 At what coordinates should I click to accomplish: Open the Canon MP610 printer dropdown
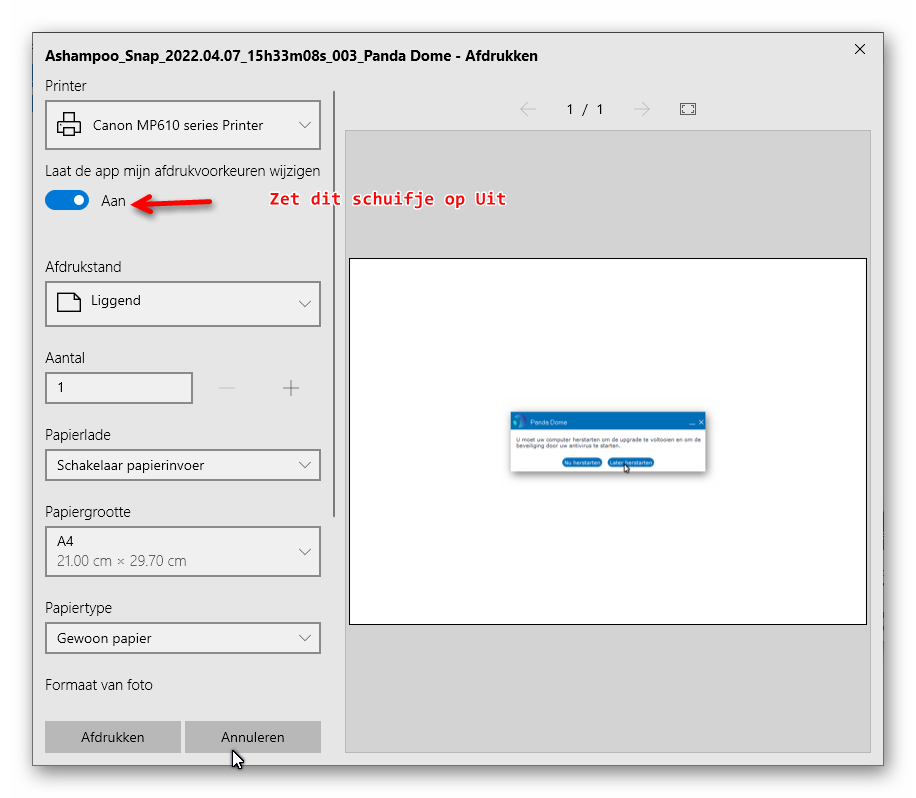click(x=183, y=125)
